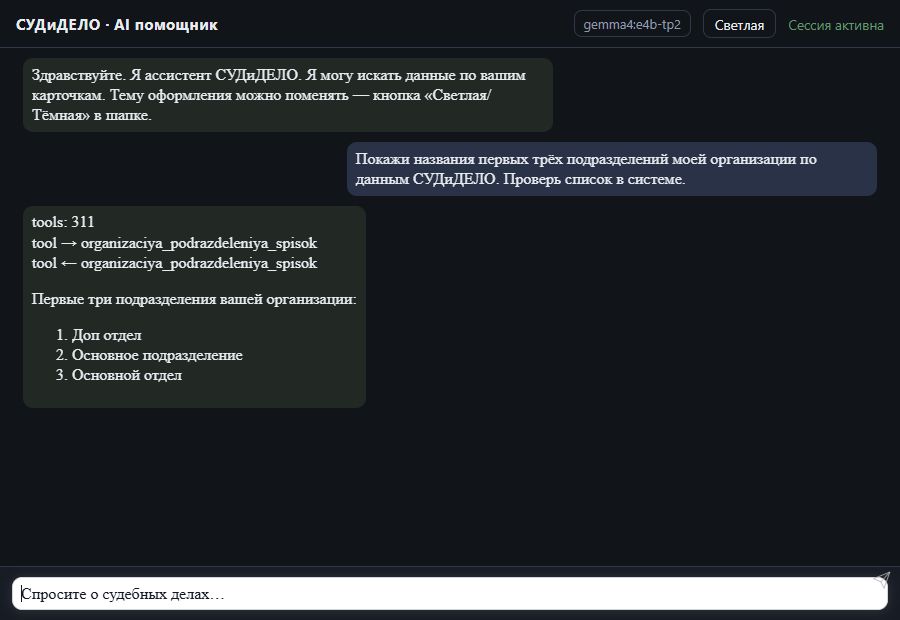Click the Сессия активна status label
This screenshot has height=620, width=900.
coord(836,25)
